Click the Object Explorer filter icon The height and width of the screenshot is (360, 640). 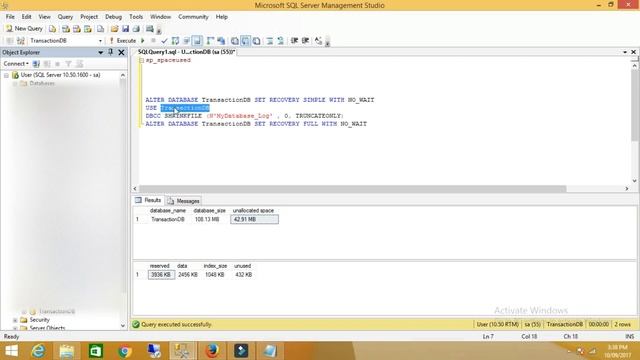tap(68, 64)
